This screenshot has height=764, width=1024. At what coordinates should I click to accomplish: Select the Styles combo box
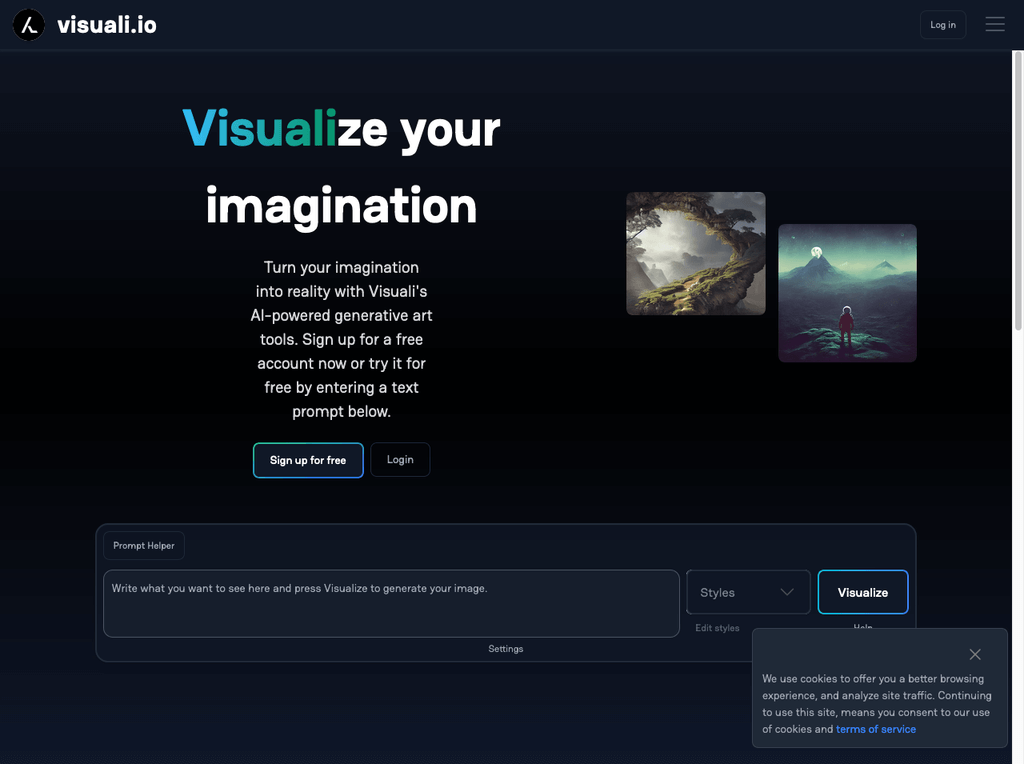(747, 592)
